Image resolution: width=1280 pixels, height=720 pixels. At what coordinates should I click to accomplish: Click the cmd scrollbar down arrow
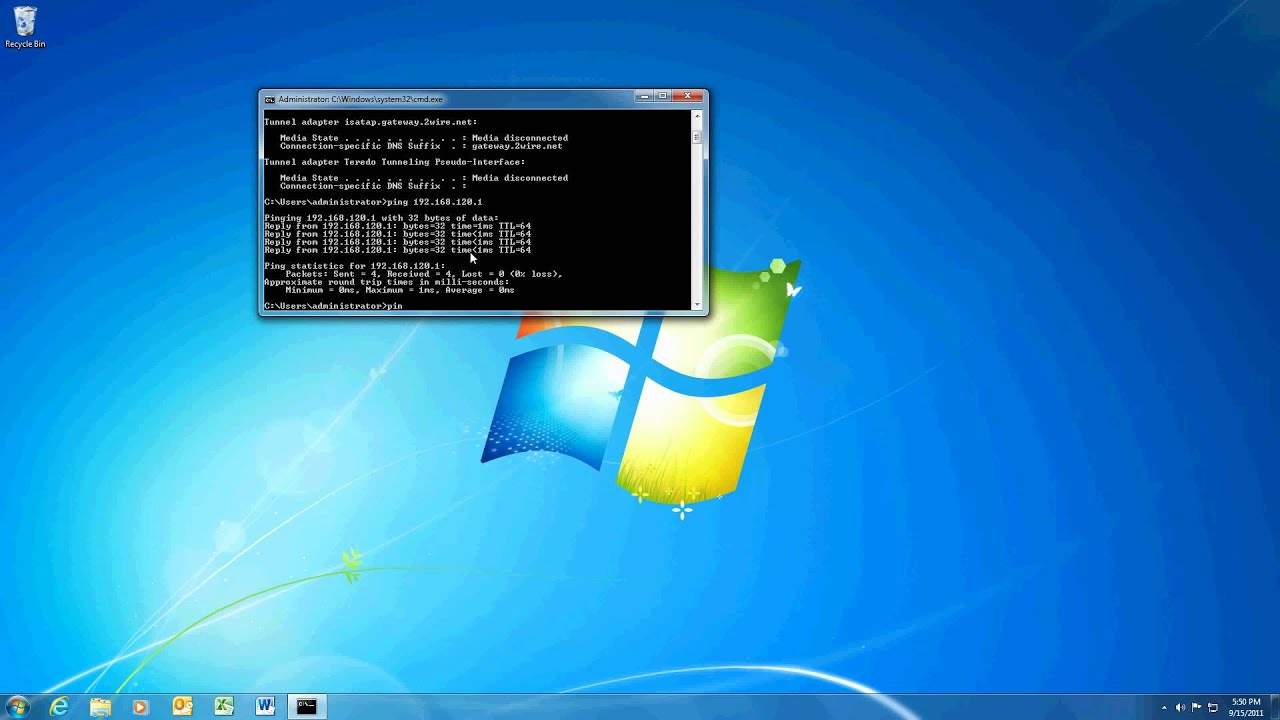click(697, 303)
